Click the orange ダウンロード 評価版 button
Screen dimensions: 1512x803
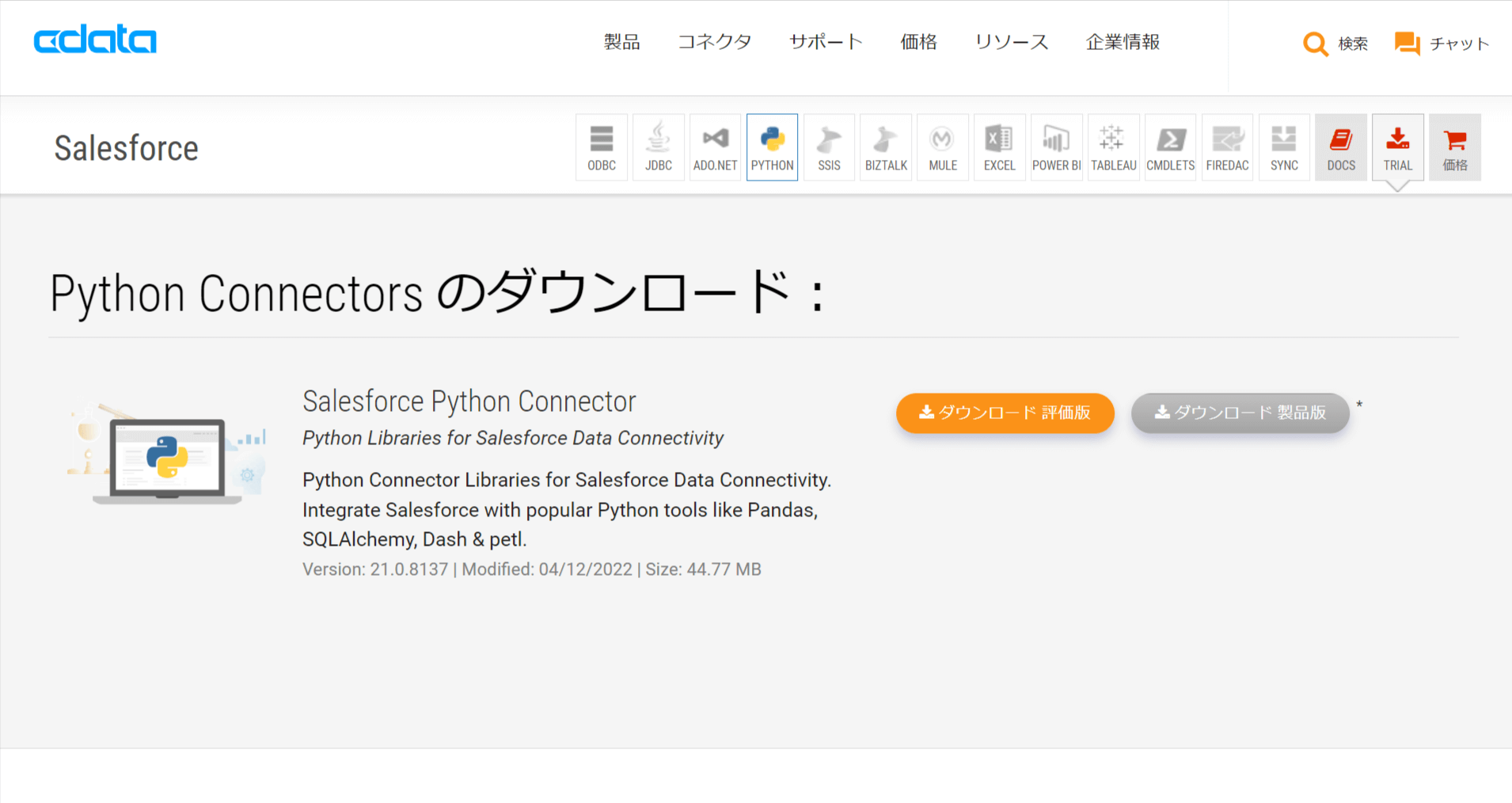(x=1005, y=413)
